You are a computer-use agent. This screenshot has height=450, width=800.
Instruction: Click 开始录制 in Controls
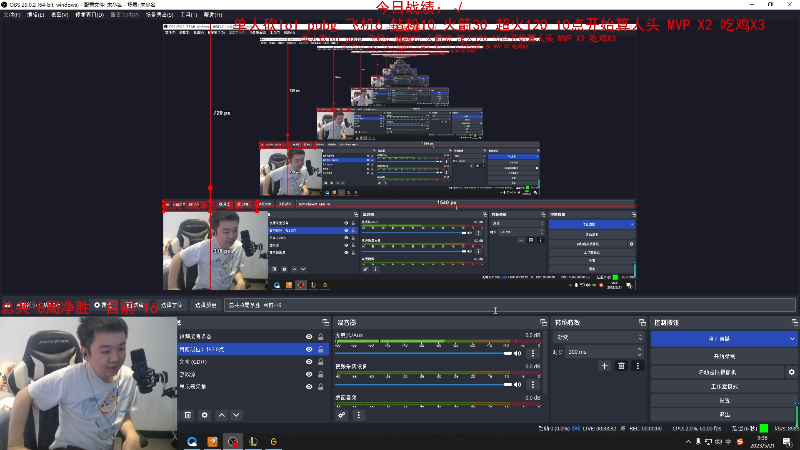pos(724,356)
